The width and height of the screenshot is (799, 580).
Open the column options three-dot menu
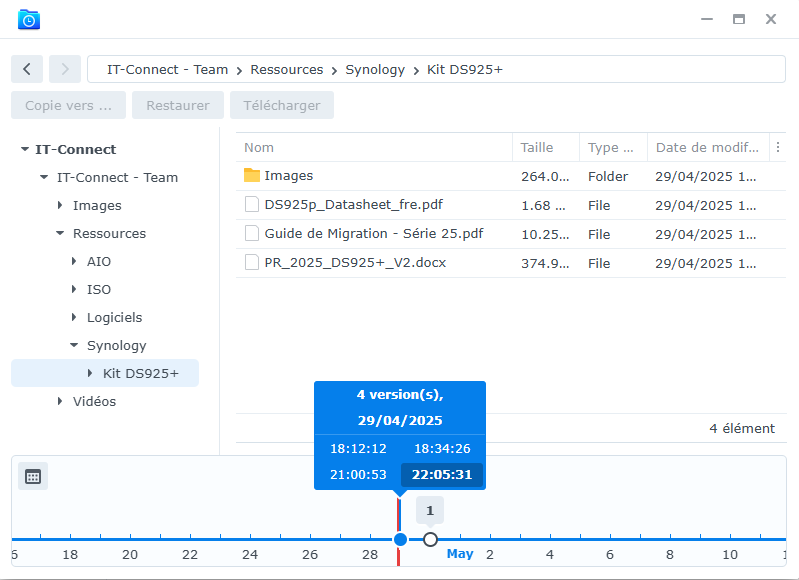click(x=778, y=147)
